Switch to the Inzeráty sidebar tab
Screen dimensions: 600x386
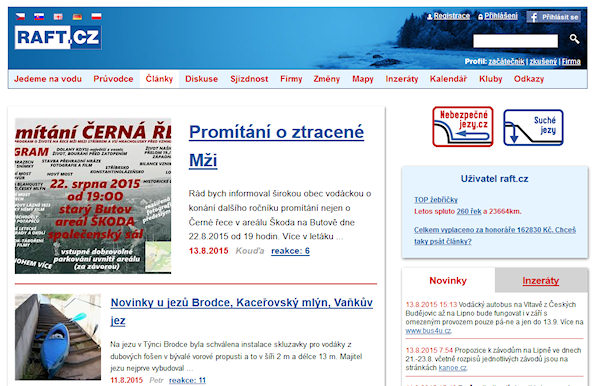coord(541,280)
